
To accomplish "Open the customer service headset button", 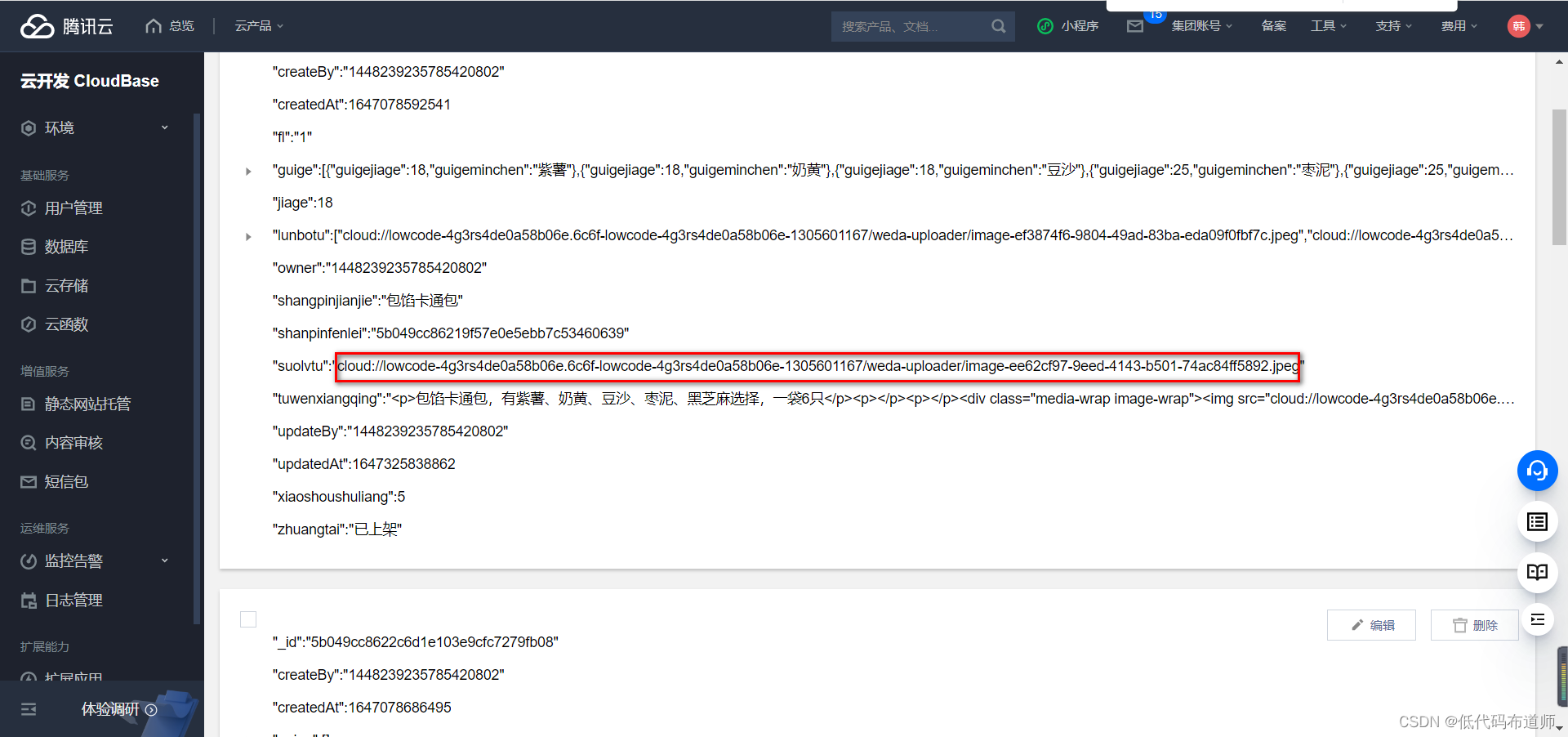I will pos(1537,471).
